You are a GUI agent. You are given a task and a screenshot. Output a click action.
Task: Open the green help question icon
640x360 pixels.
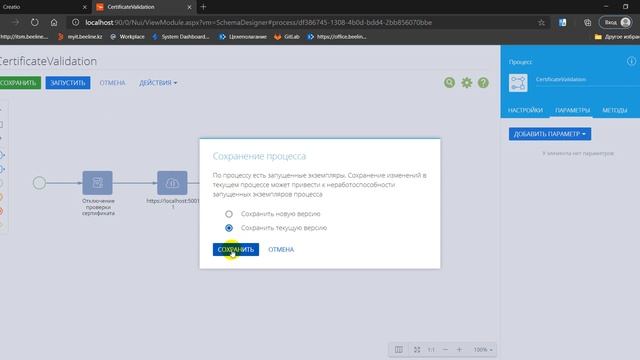483,83
